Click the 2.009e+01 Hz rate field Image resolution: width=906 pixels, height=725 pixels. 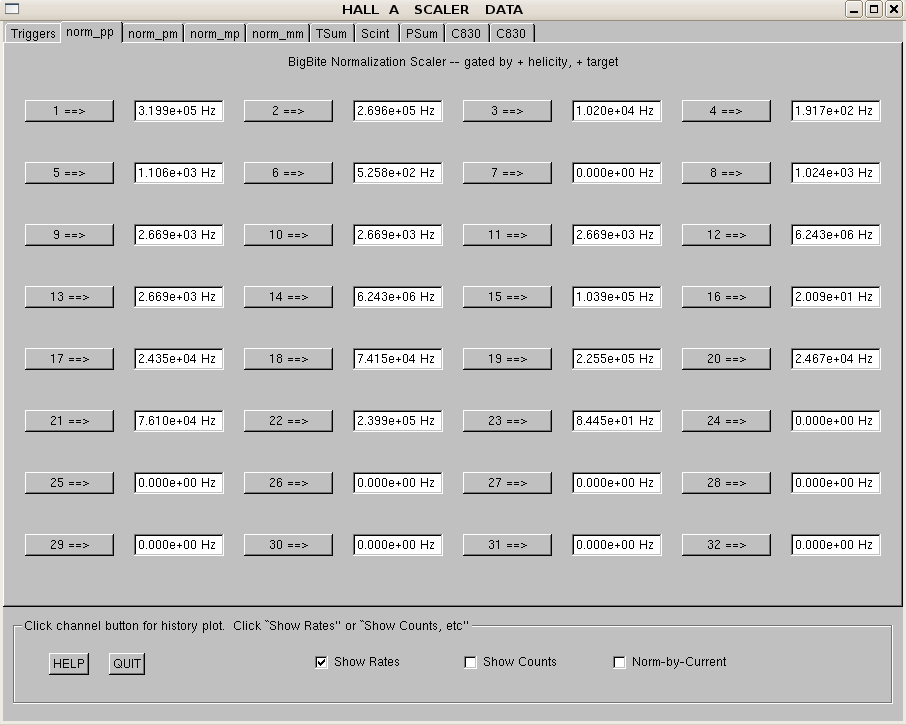(836, 297)
